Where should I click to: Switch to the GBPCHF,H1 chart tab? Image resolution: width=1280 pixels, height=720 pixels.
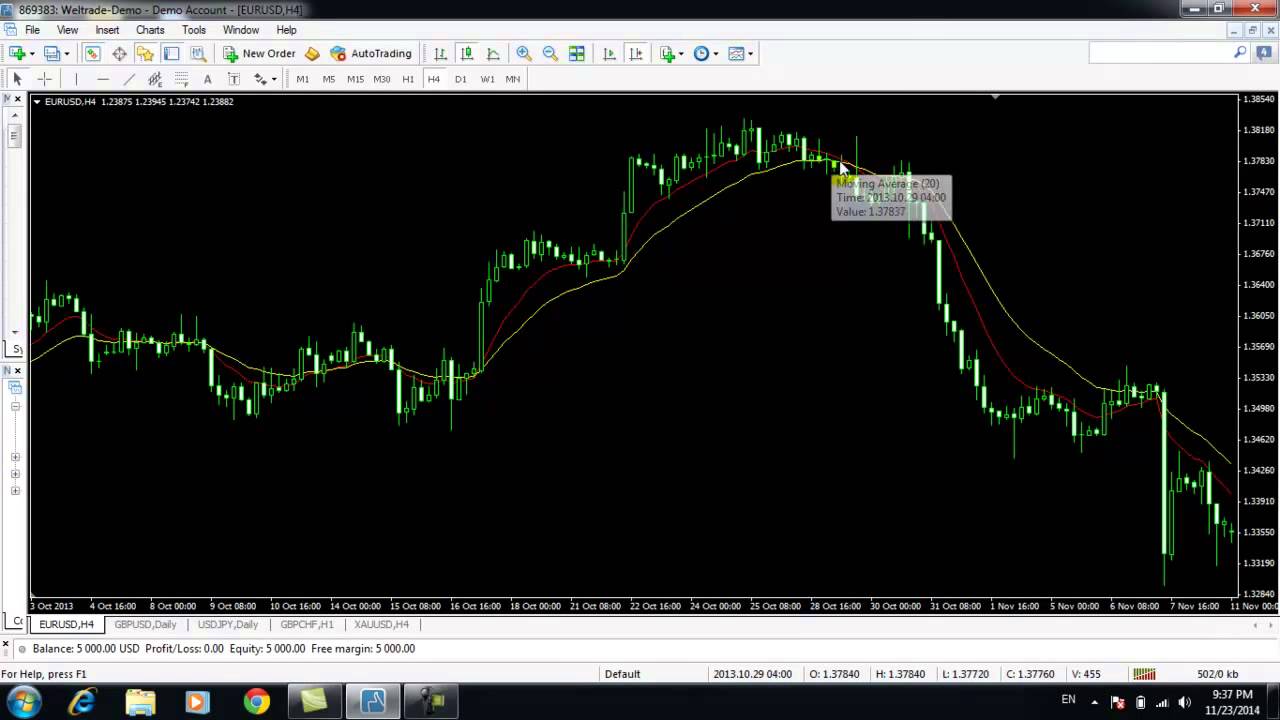pyautogui.click(x=307, y=624)
